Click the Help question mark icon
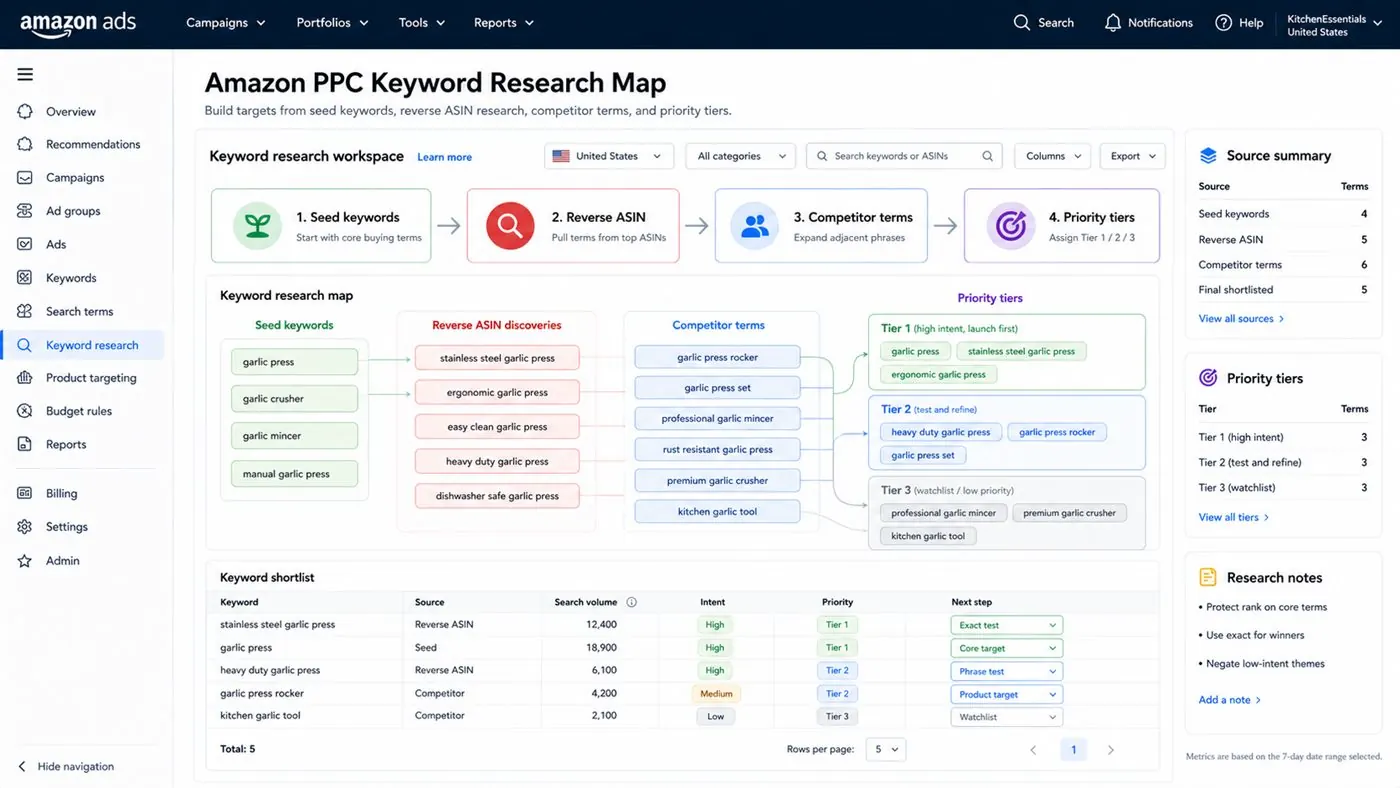1400x788 pixels. click(x=1223, y=22)
